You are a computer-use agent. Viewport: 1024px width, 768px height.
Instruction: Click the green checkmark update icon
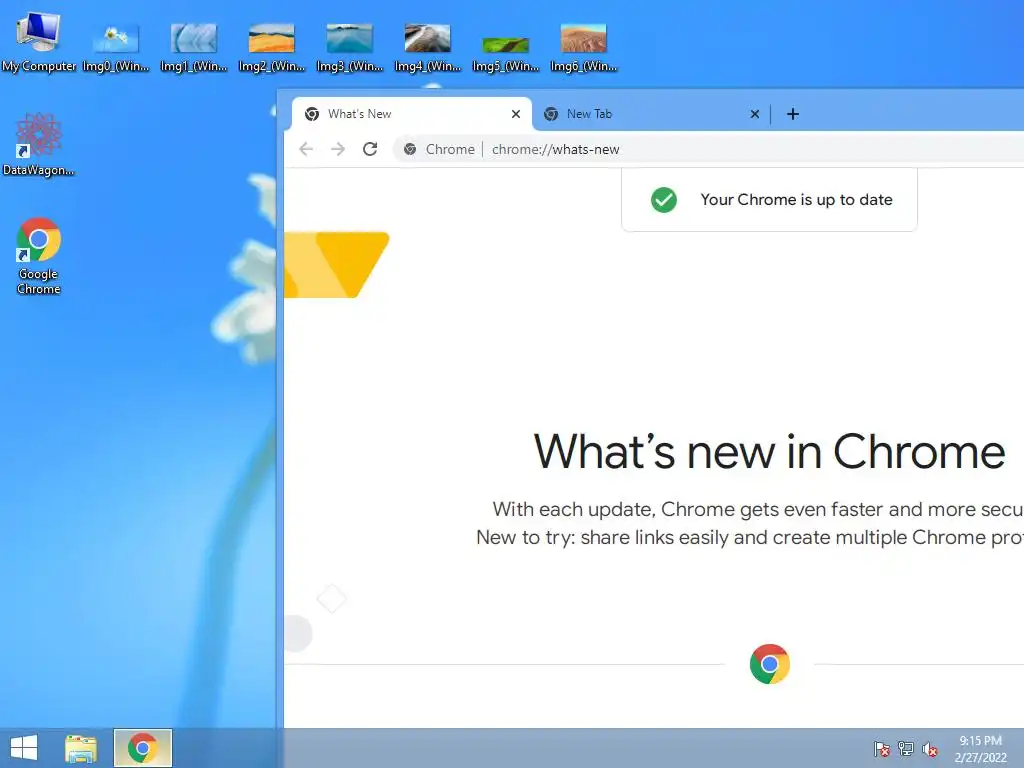(664, 200)
